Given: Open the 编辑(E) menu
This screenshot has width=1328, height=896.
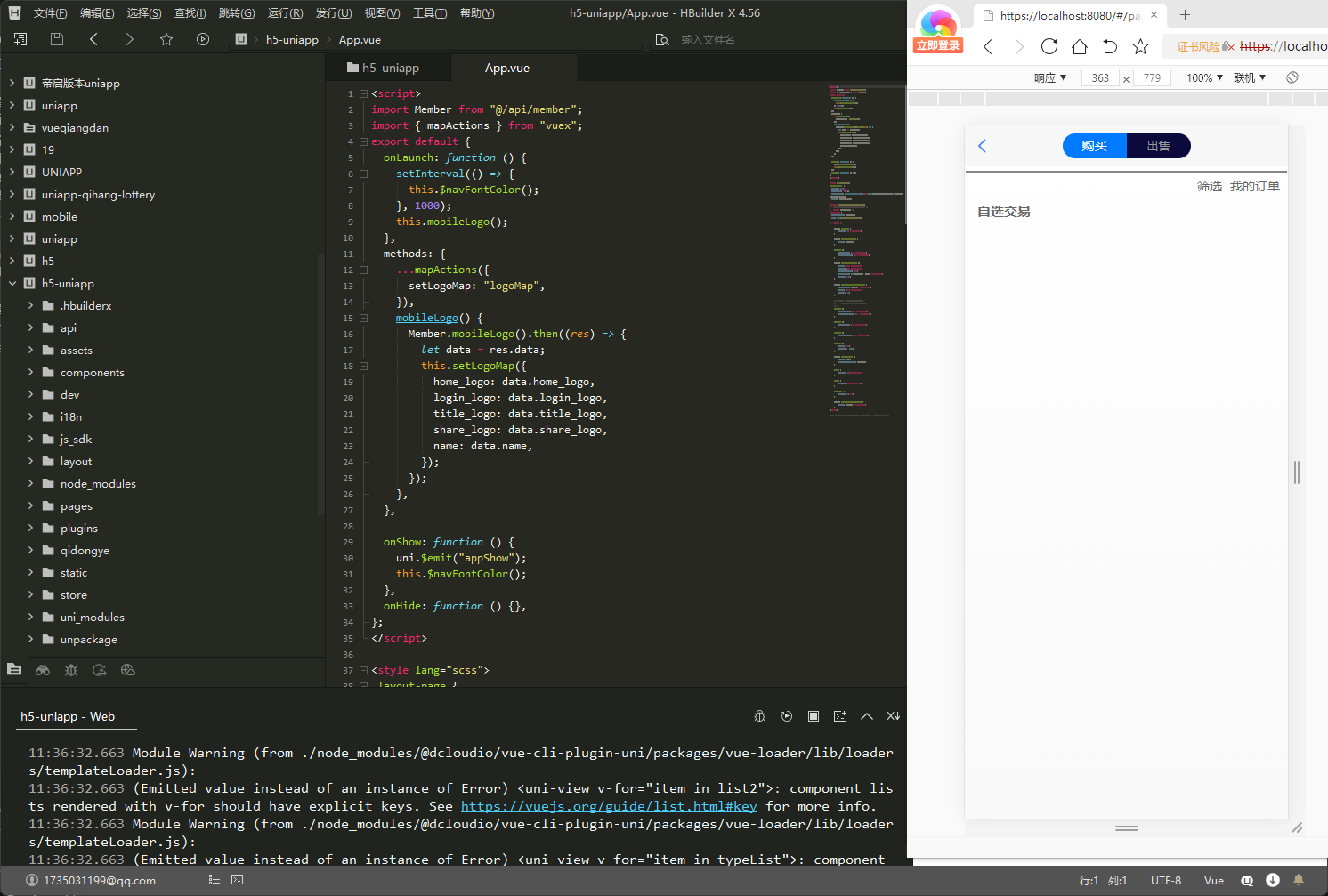Looking at the screenshot, I should pyautogui.click(x=97, y=13).
